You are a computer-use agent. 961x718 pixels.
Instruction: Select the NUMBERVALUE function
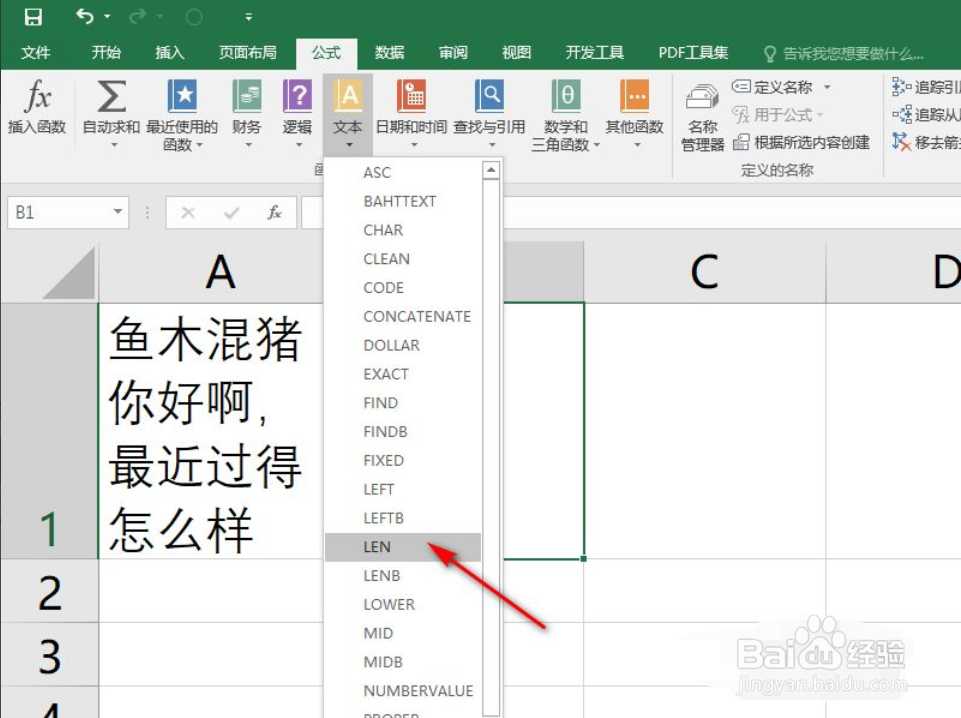coord(403,691)
